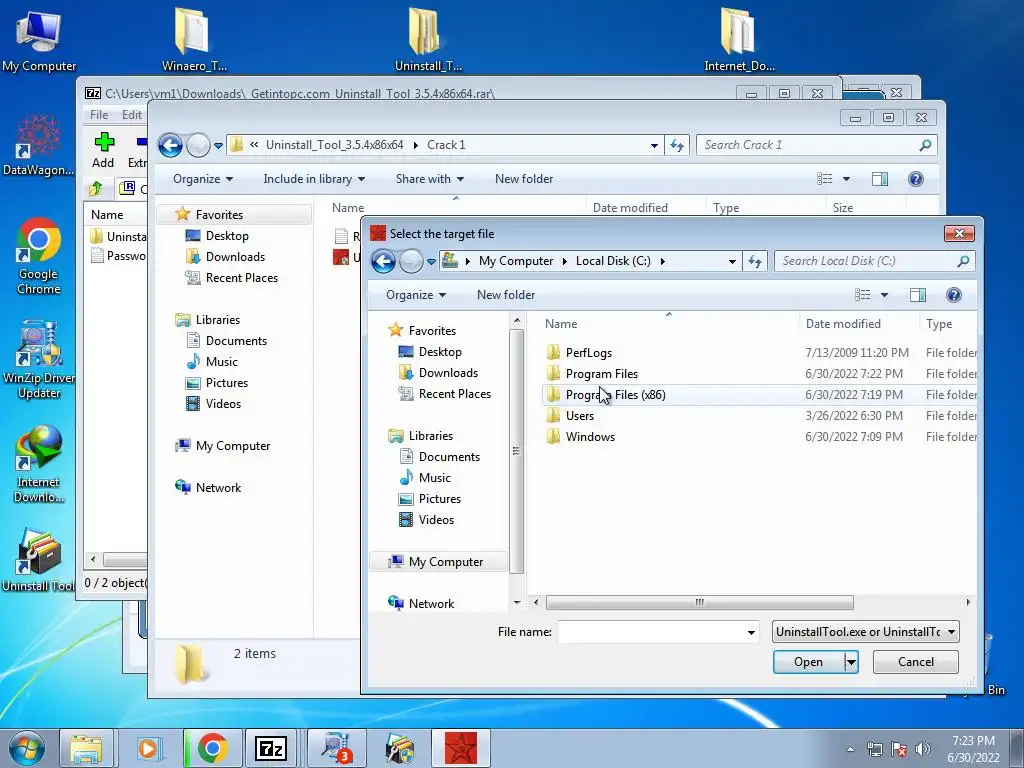Open Winaero_T... desktop folder
This screenshot has width=1024, height=768.
click(193, 39)
